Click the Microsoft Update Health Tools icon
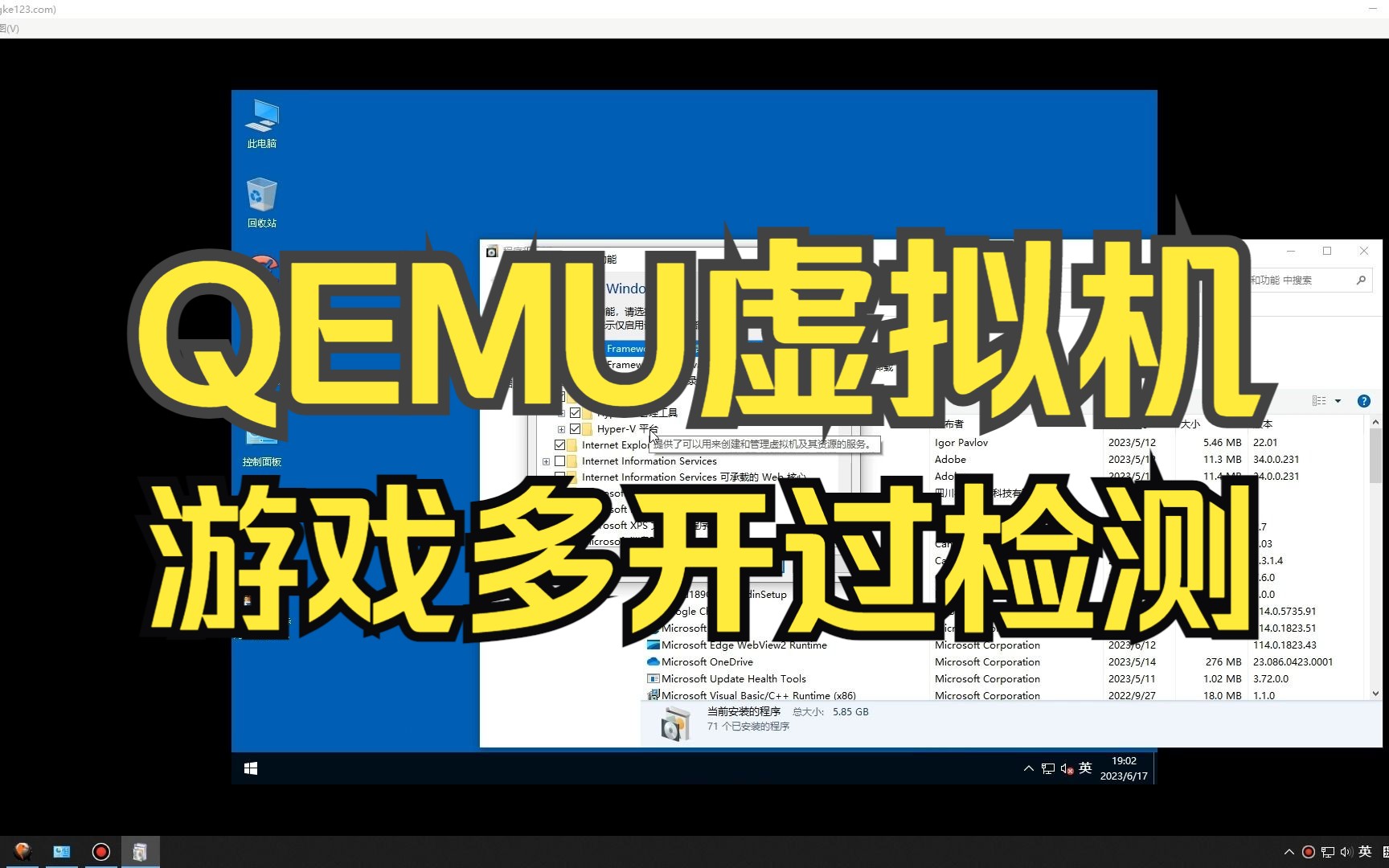 click(653, 679)
